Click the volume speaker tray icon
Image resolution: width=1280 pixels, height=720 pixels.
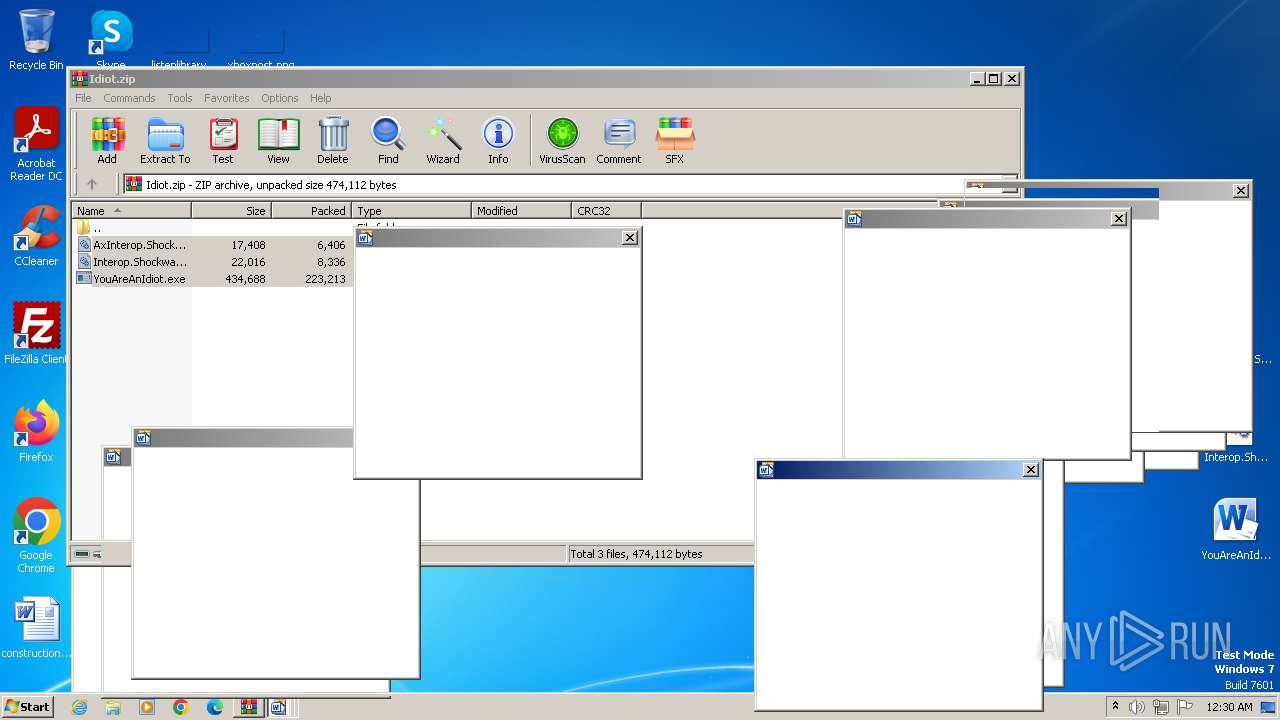(x=1137, y=707)
